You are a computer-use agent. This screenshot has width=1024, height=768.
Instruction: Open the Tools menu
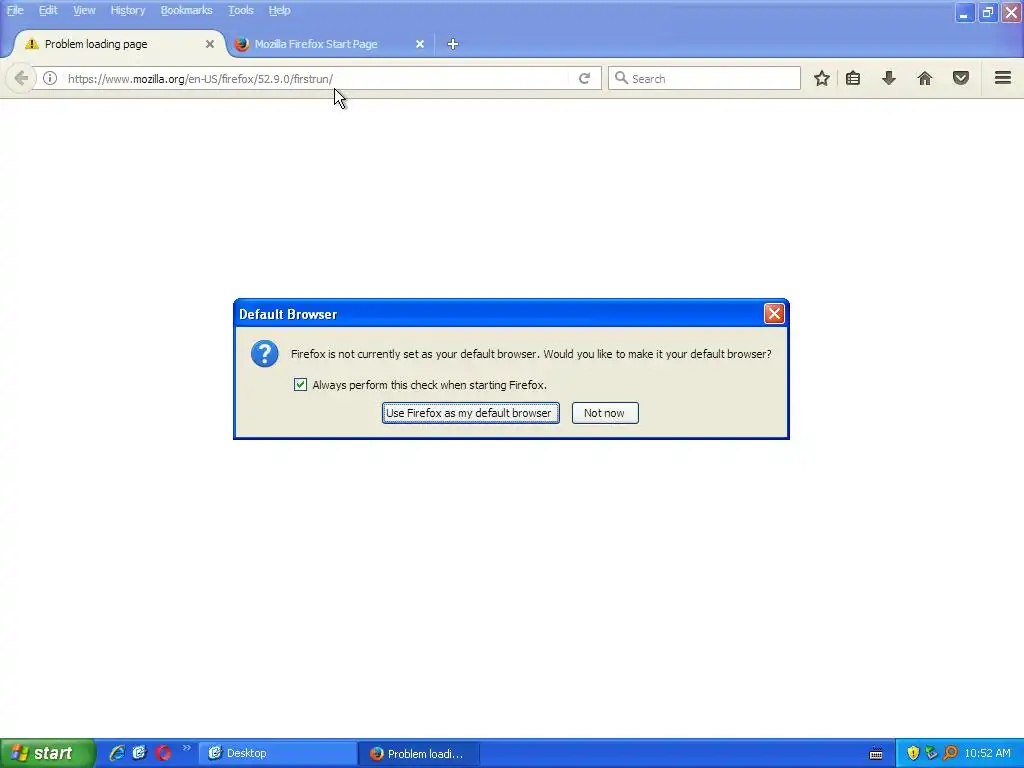pyautogui.click(x=240, y=10)
